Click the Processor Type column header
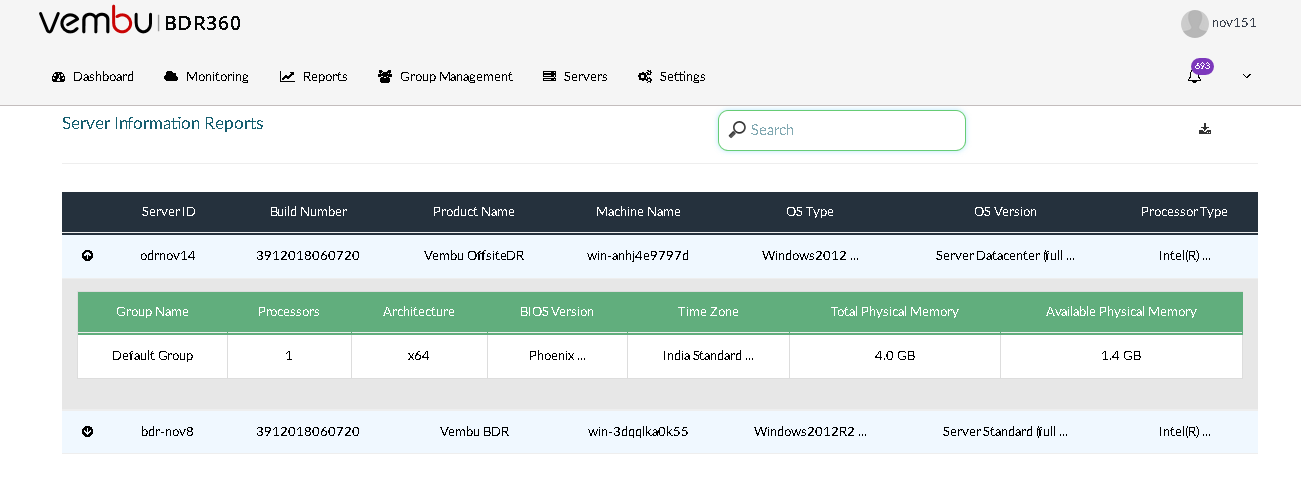This screenshot has height=481, width=1301. click(1184, 212)
